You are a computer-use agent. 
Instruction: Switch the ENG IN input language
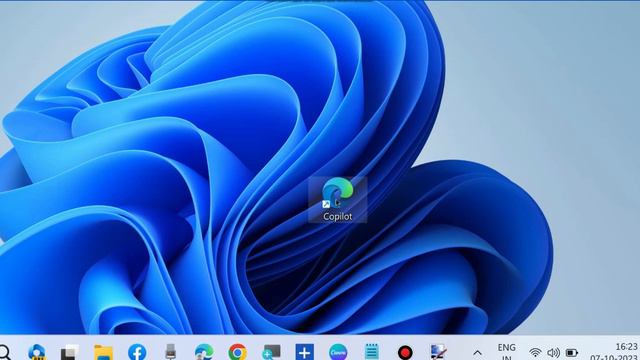click(507, 352)
